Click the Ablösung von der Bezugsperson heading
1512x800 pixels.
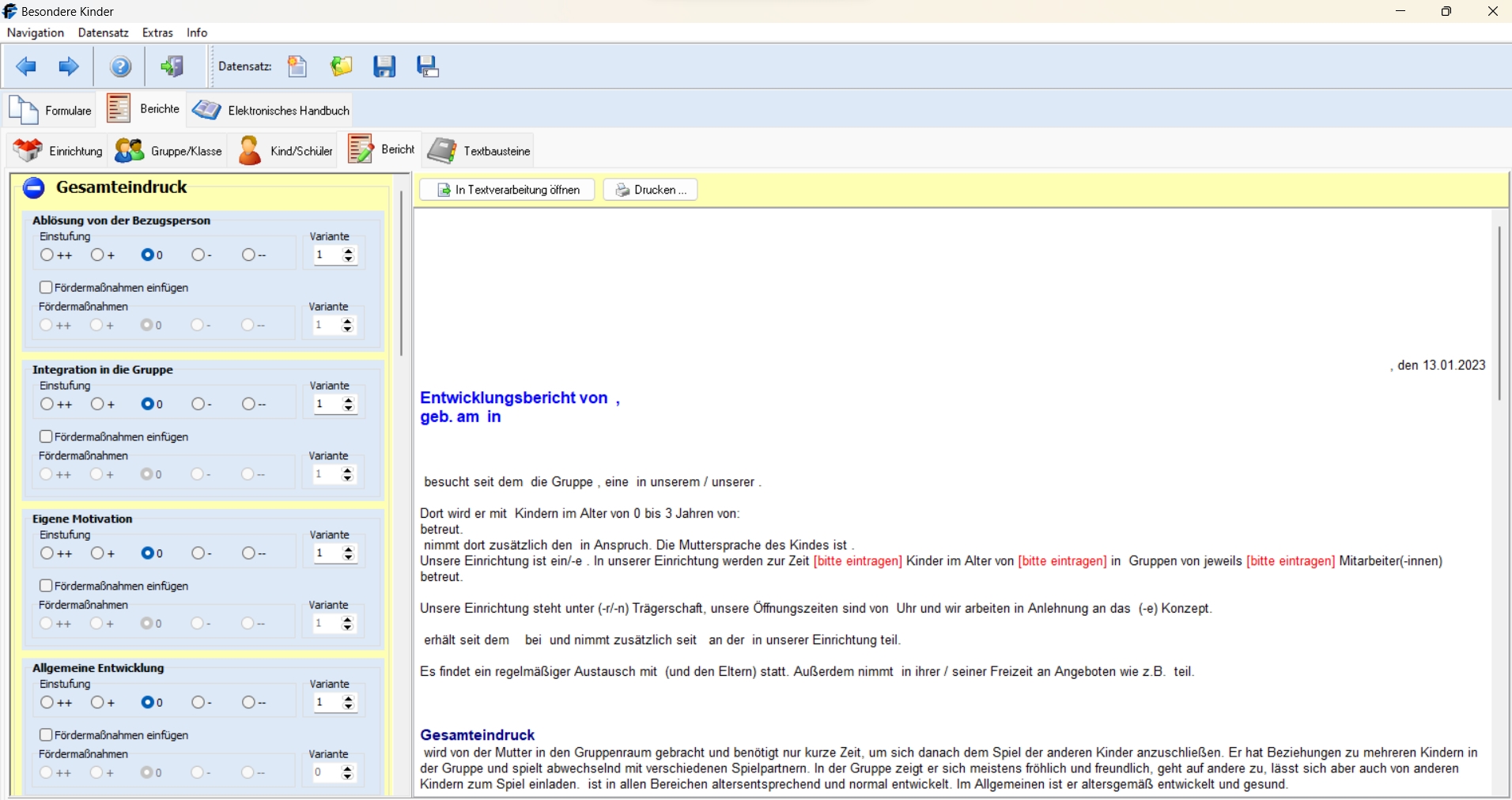121,221
